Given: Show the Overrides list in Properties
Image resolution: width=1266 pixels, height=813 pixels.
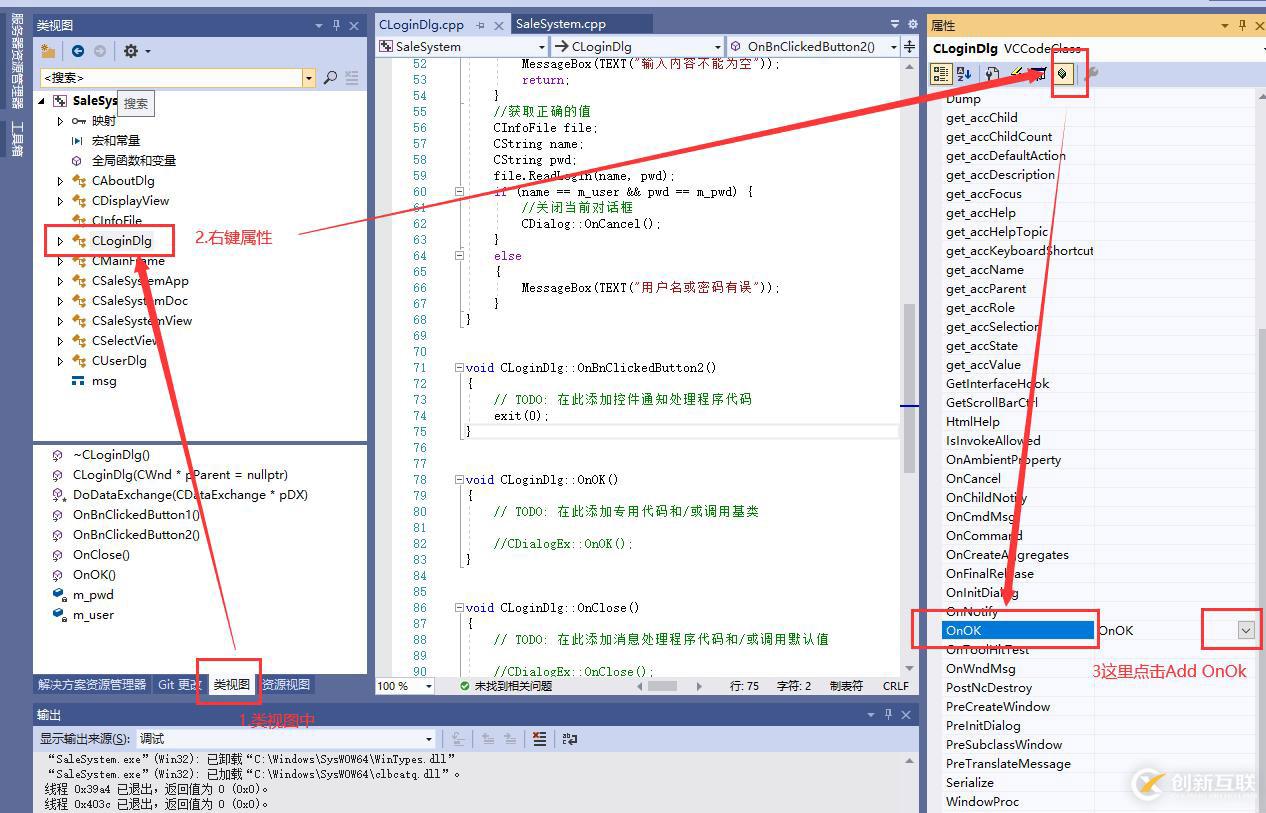Looking at the screenshot, I should tap(1063, 74).
